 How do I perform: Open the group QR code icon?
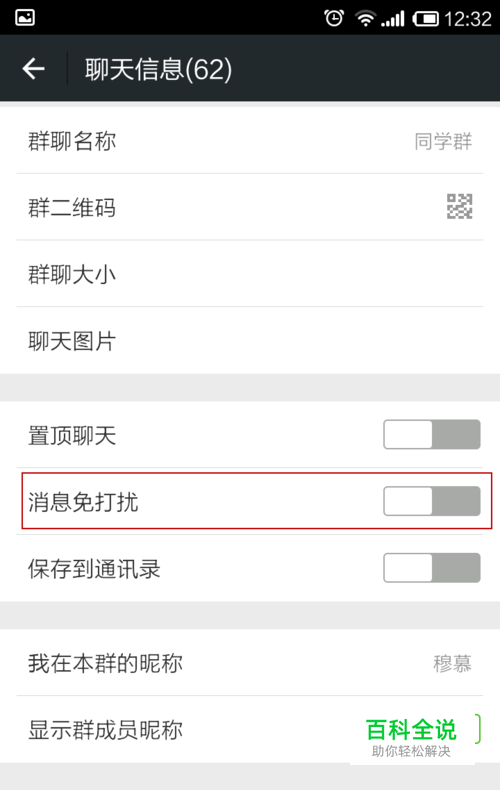coord(460,207)
